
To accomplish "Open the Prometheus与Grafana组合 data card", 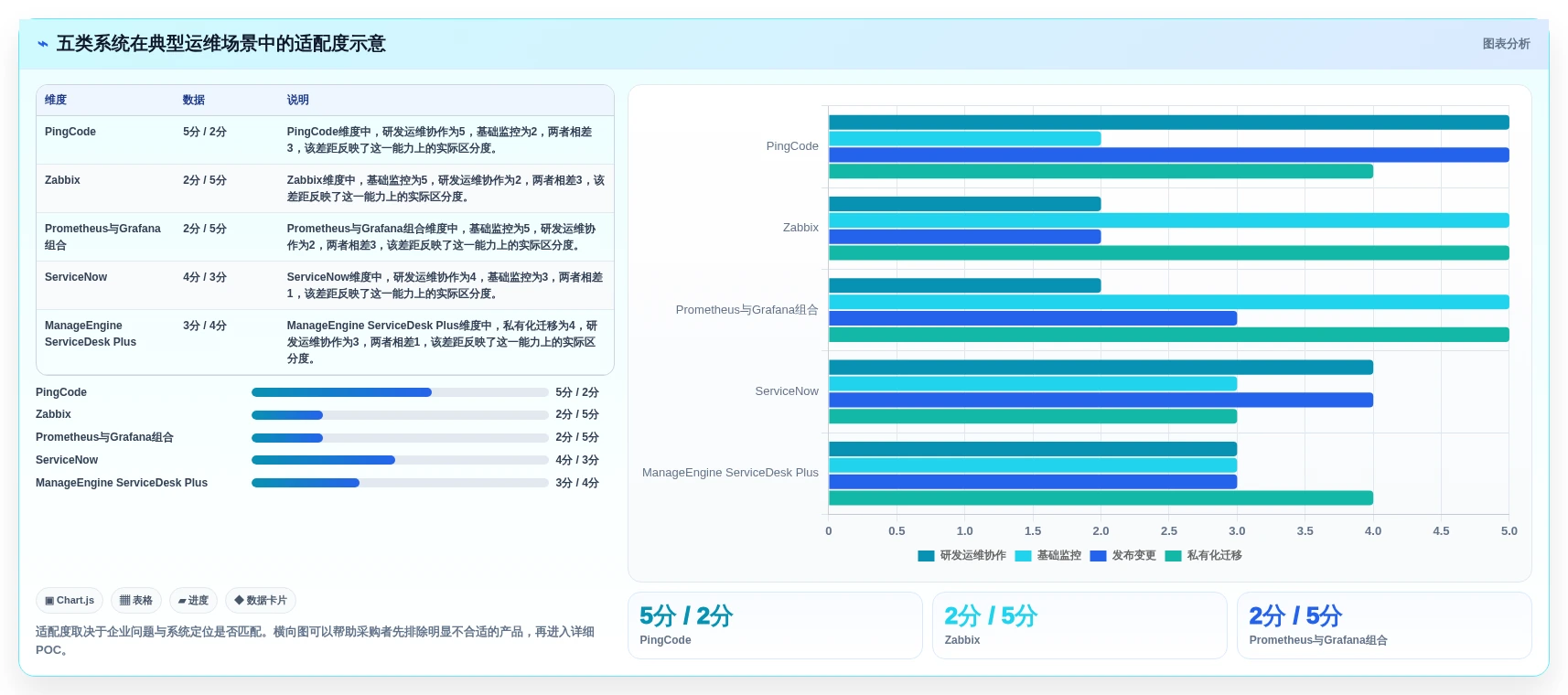I will tap(1384, 625).
